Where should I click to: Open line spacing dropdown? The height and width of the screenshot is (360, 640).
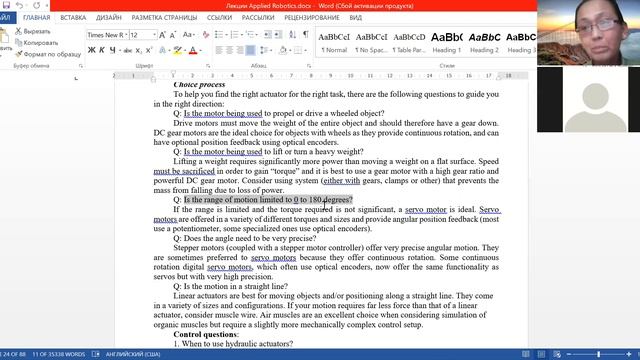pos(266,50)
